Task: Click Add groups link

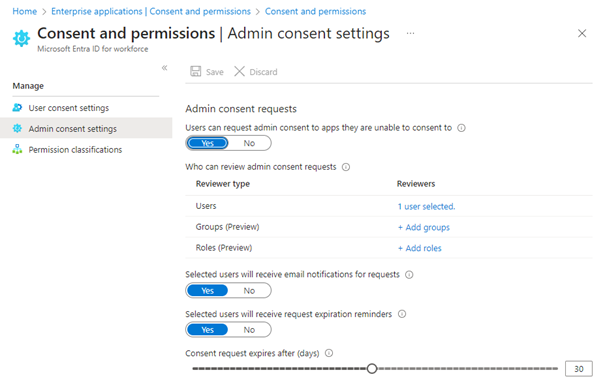Action: [424, 227]
